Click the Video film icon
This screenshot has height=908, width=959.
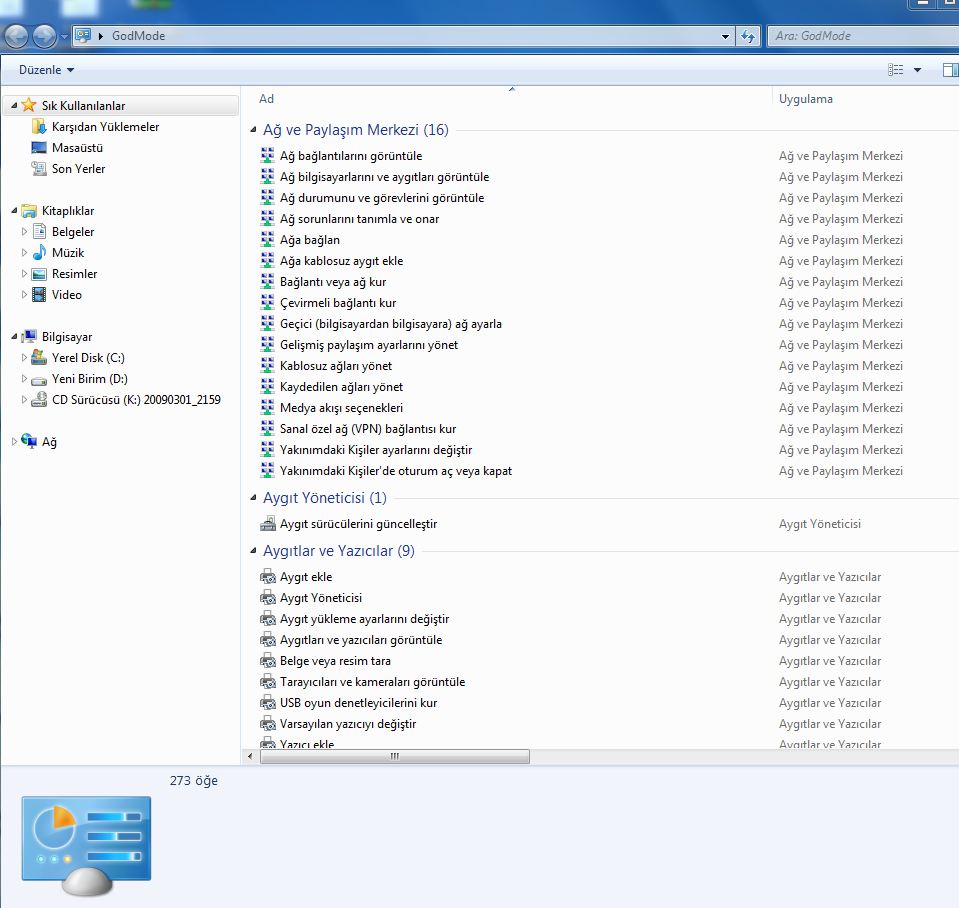click(39, 294)
